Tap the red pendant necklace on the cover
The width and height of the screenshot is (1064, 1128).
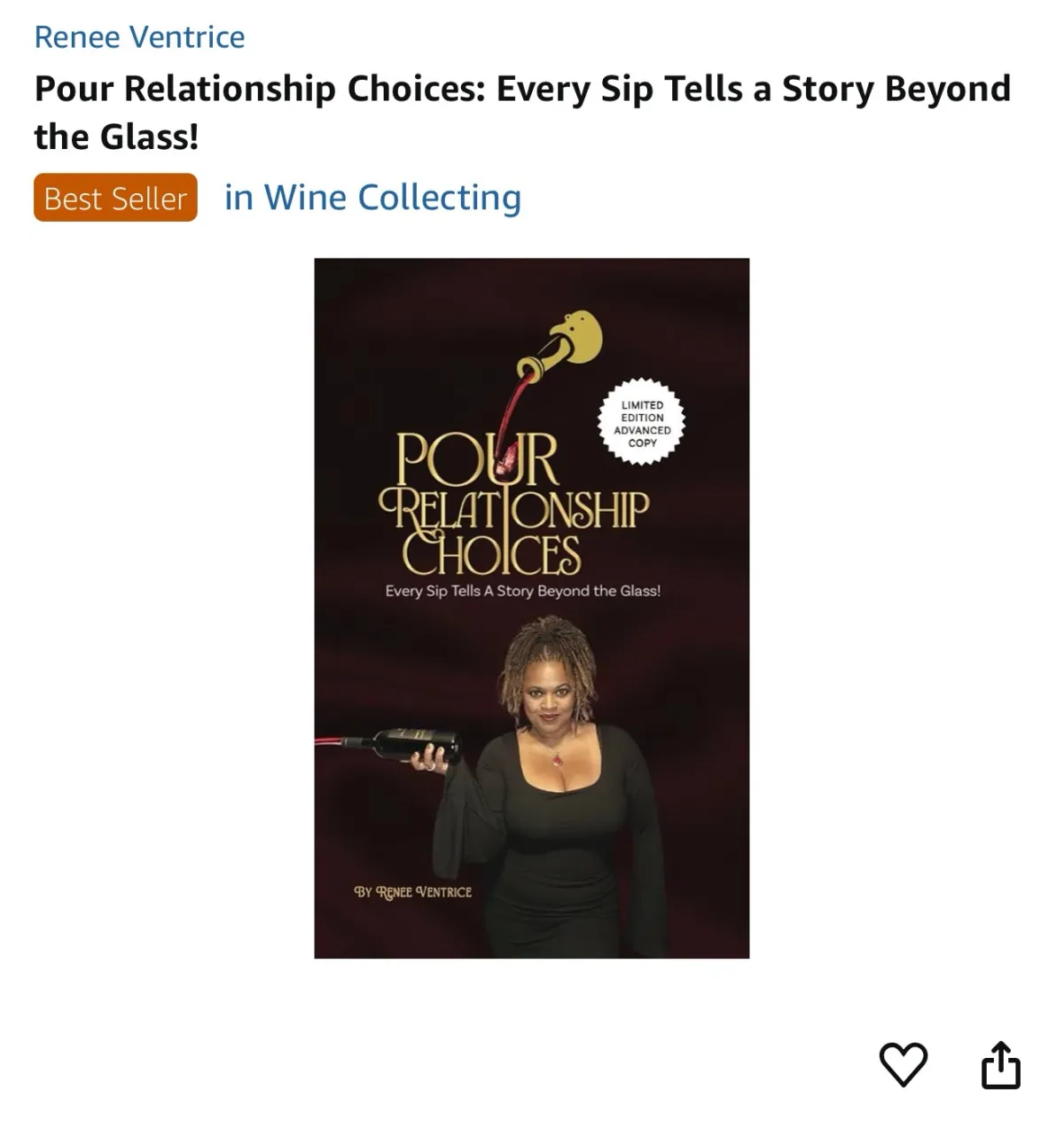click(x=557, y=758)
